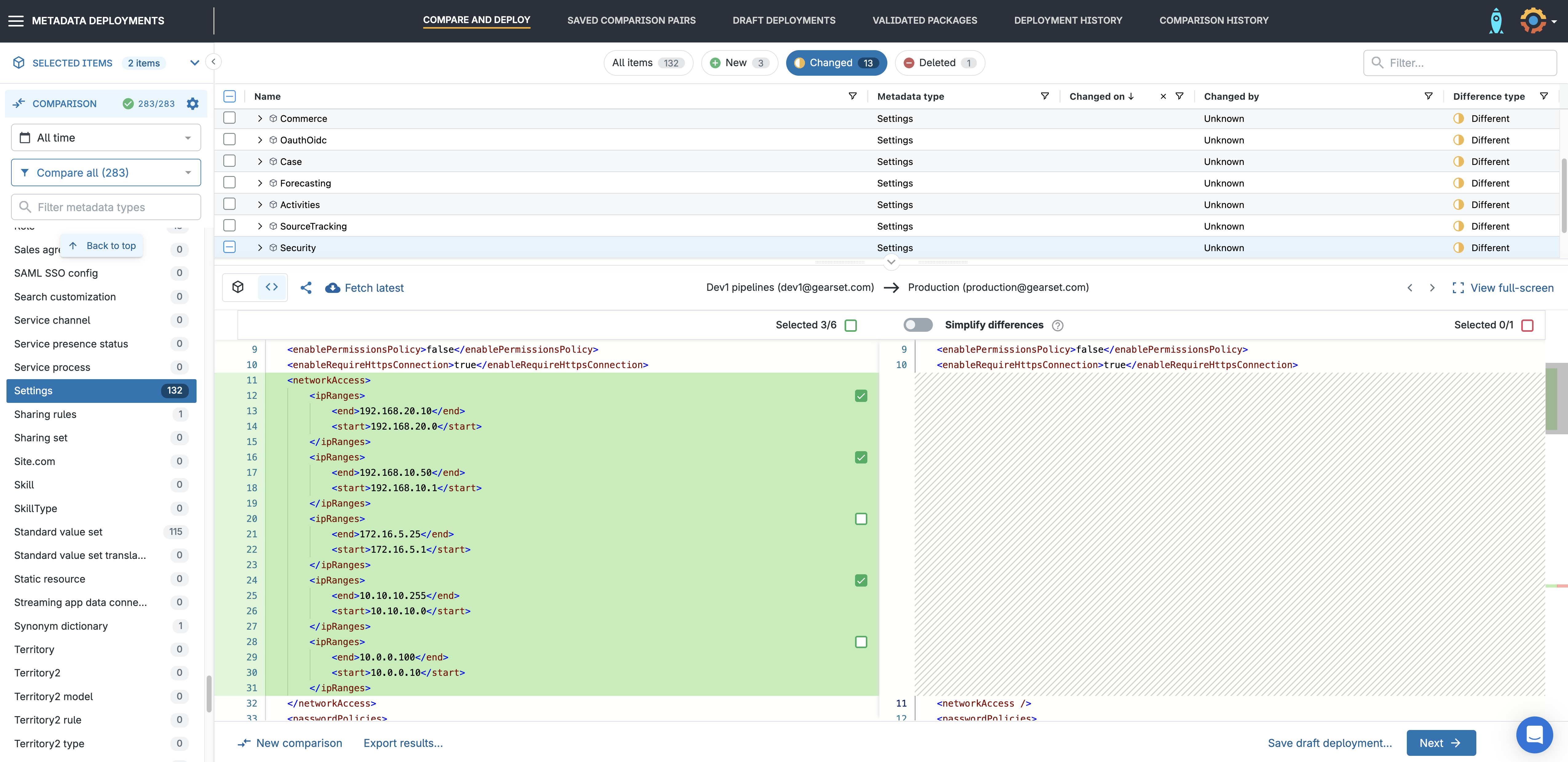
Task: Start a New comparison
Action: (x=290, y=743)
